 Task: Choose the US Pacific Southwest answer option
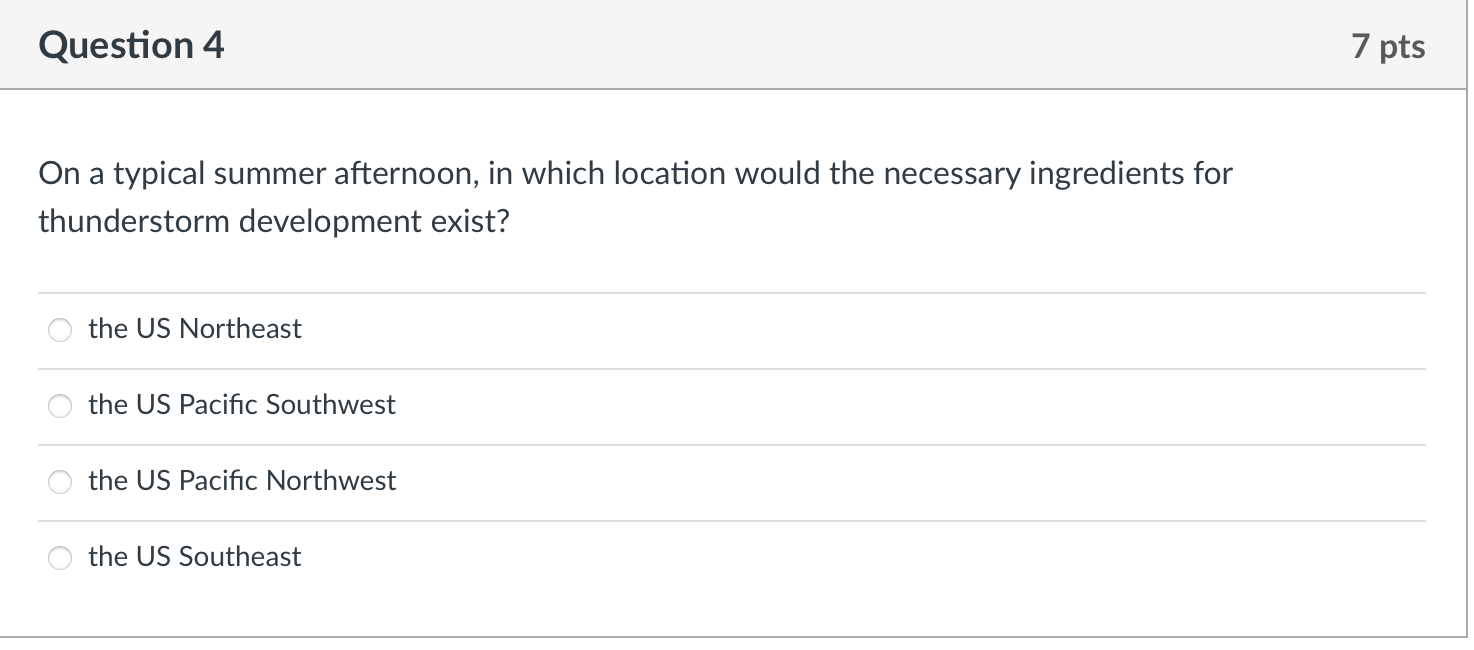59,406
